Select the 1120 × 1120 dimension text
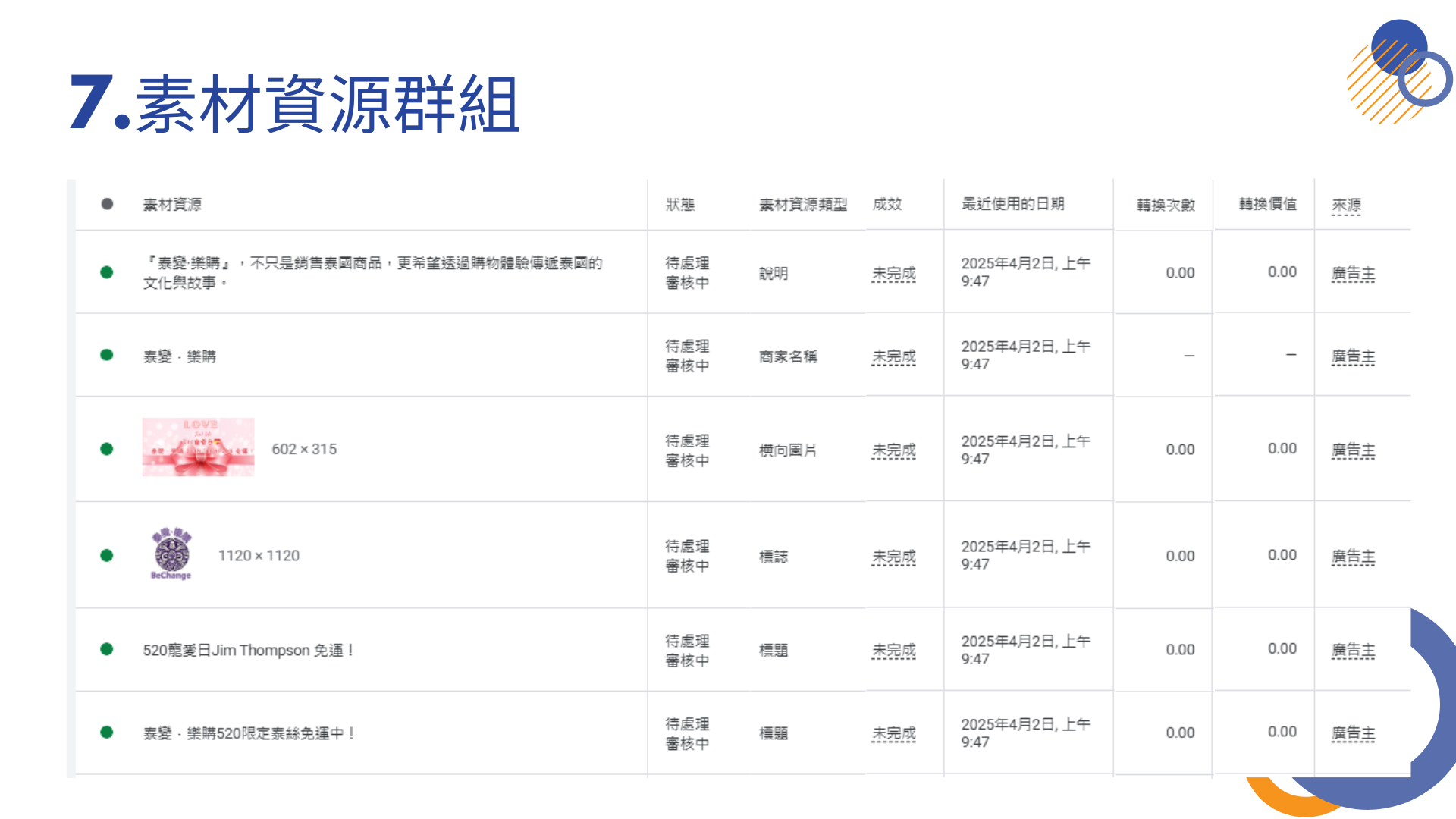 pos(259,556)
